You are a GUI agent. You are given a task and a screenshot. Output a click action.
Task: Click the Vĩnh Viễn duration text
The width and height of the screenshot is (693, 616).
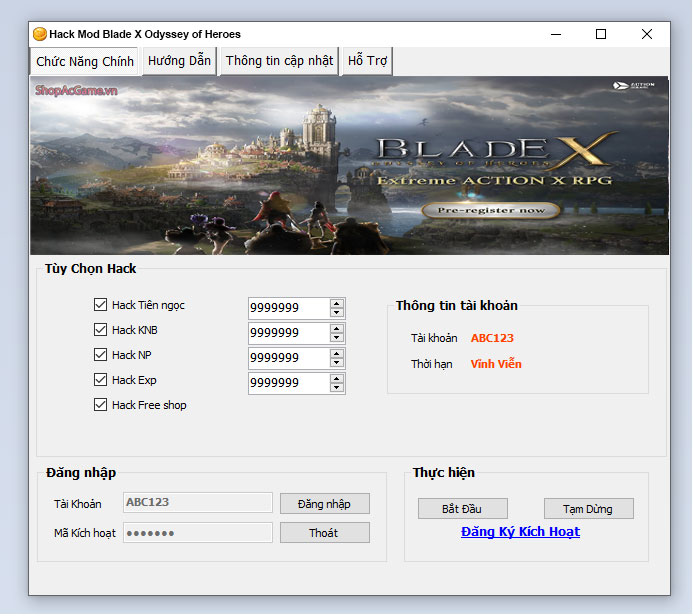pos(496,364)
